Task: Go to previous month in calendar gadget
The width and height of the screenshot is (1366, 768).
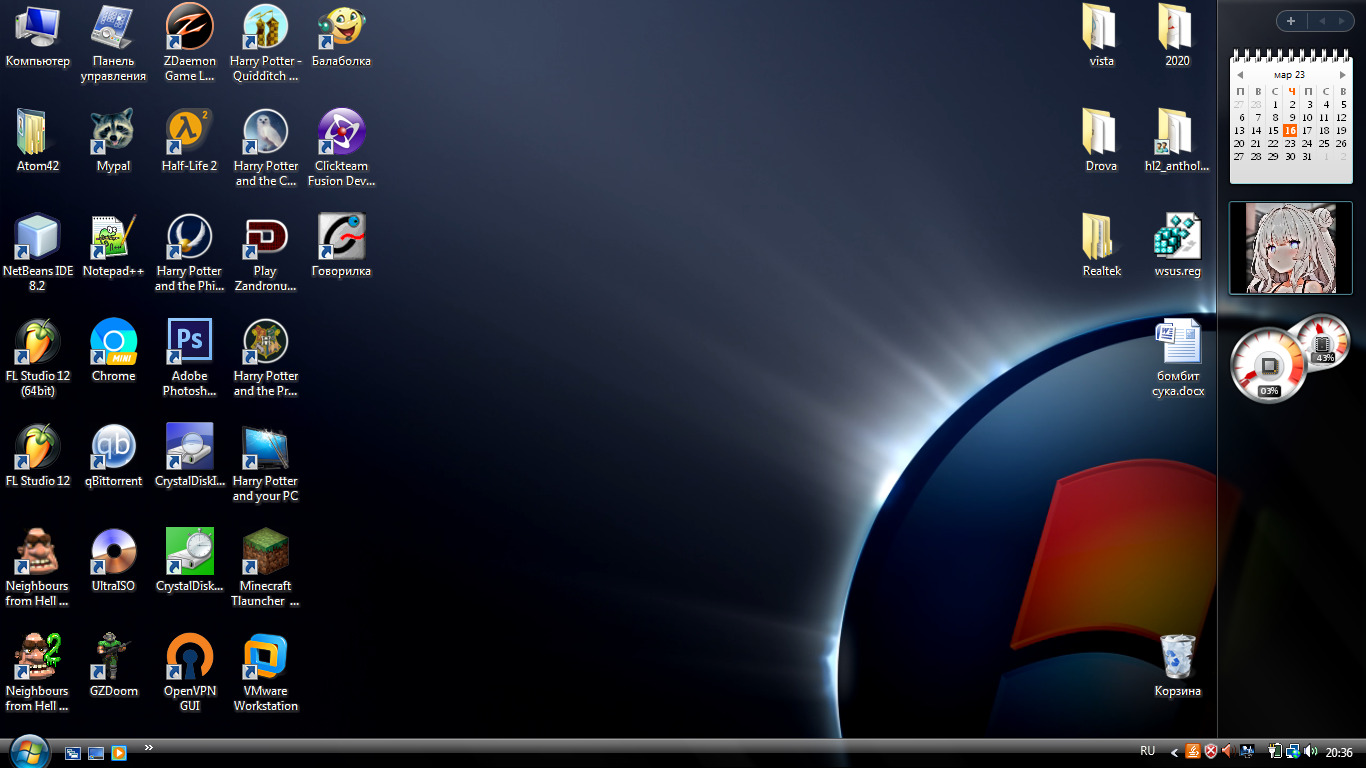Action: 1240,75
